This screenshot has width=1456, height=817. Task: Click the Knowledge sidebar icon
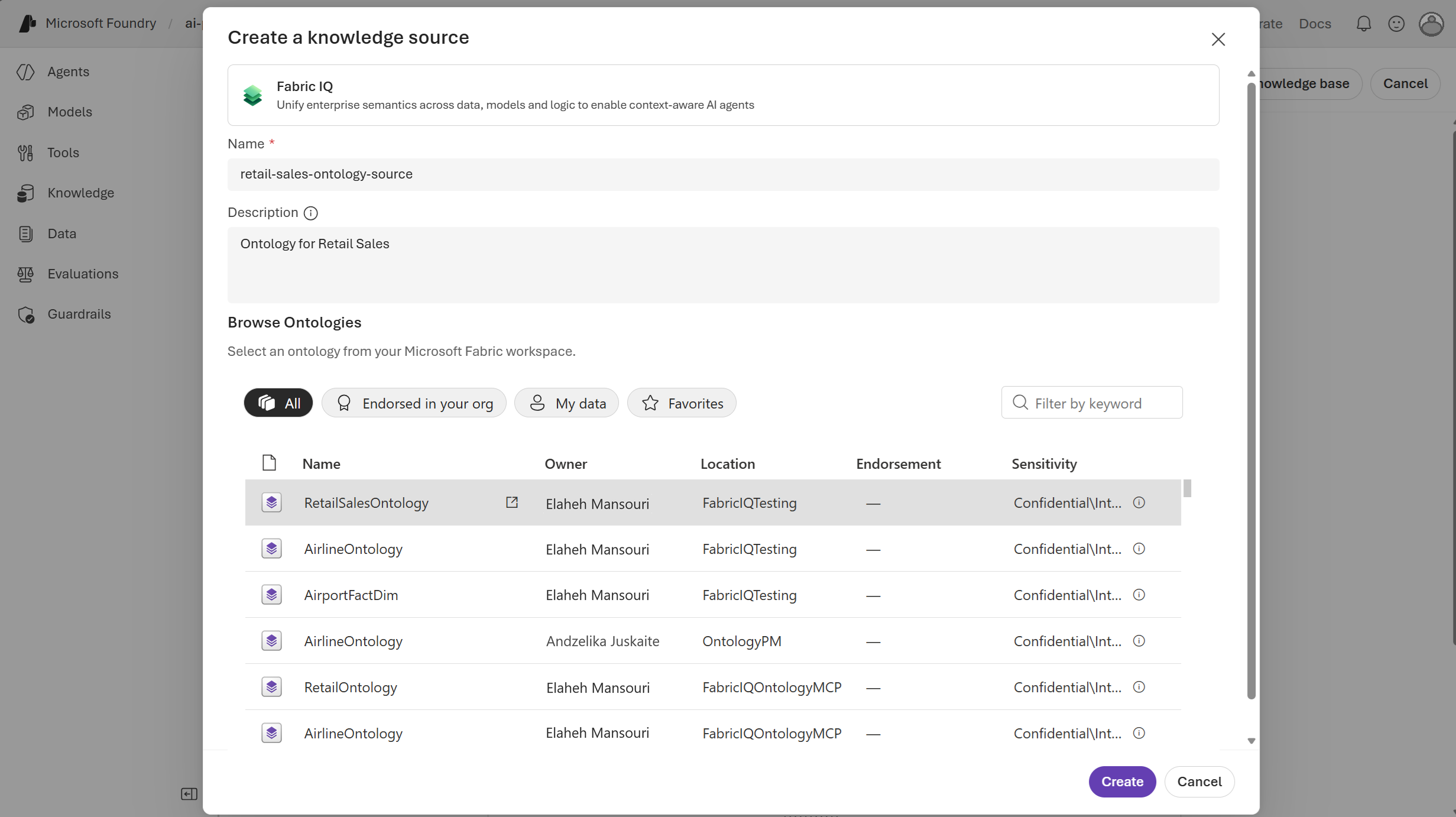pos(25,193)
